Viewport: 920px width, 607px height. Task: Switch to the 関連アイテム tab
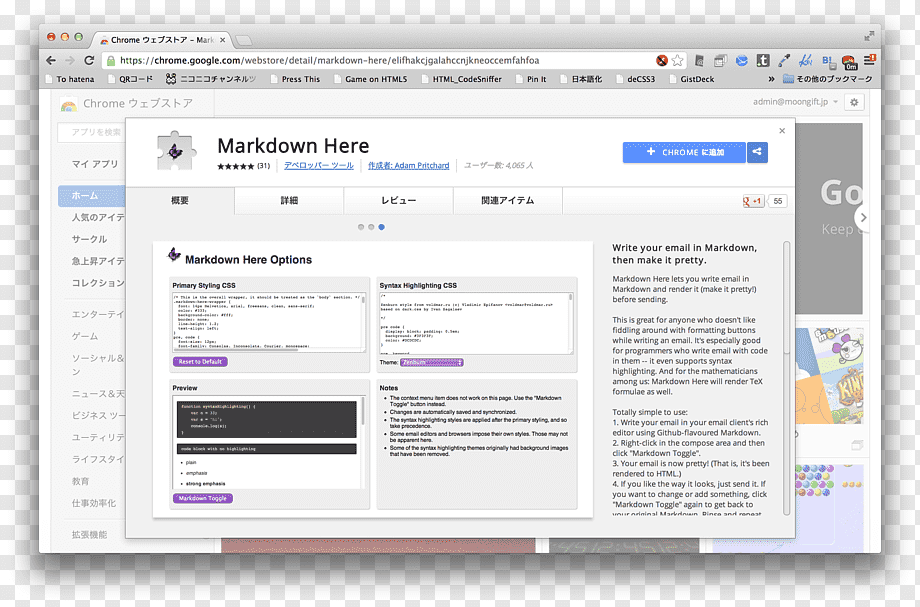[508, 201]
